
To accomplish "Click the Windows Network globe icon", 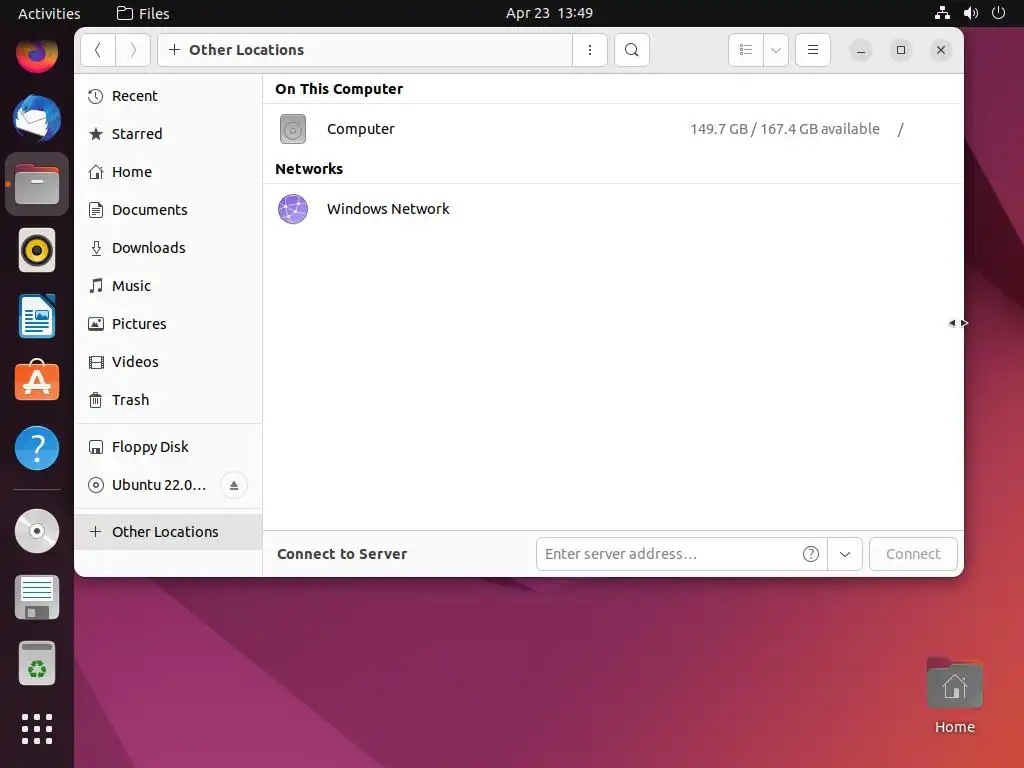I will pos(293,209).
